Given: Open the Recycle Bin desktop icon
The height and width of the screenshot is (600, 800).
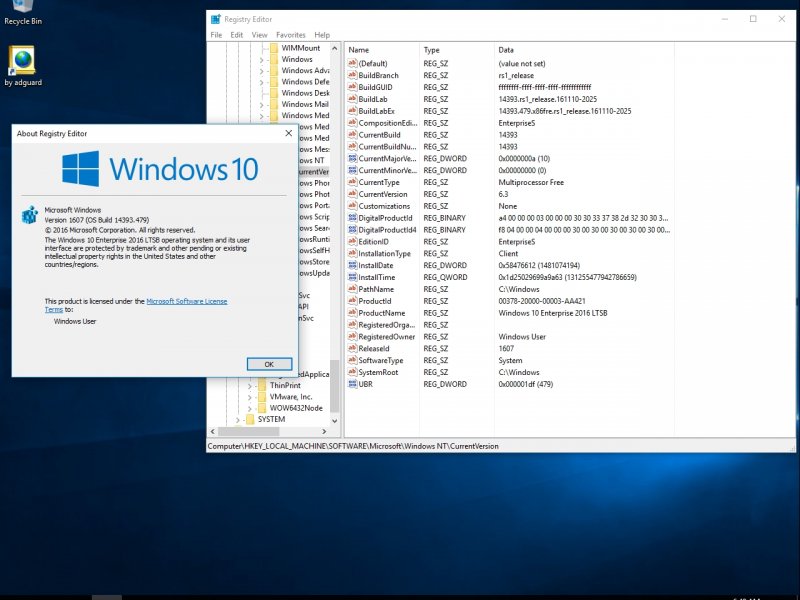Looking at the screenshot, I should click(22, 13).
